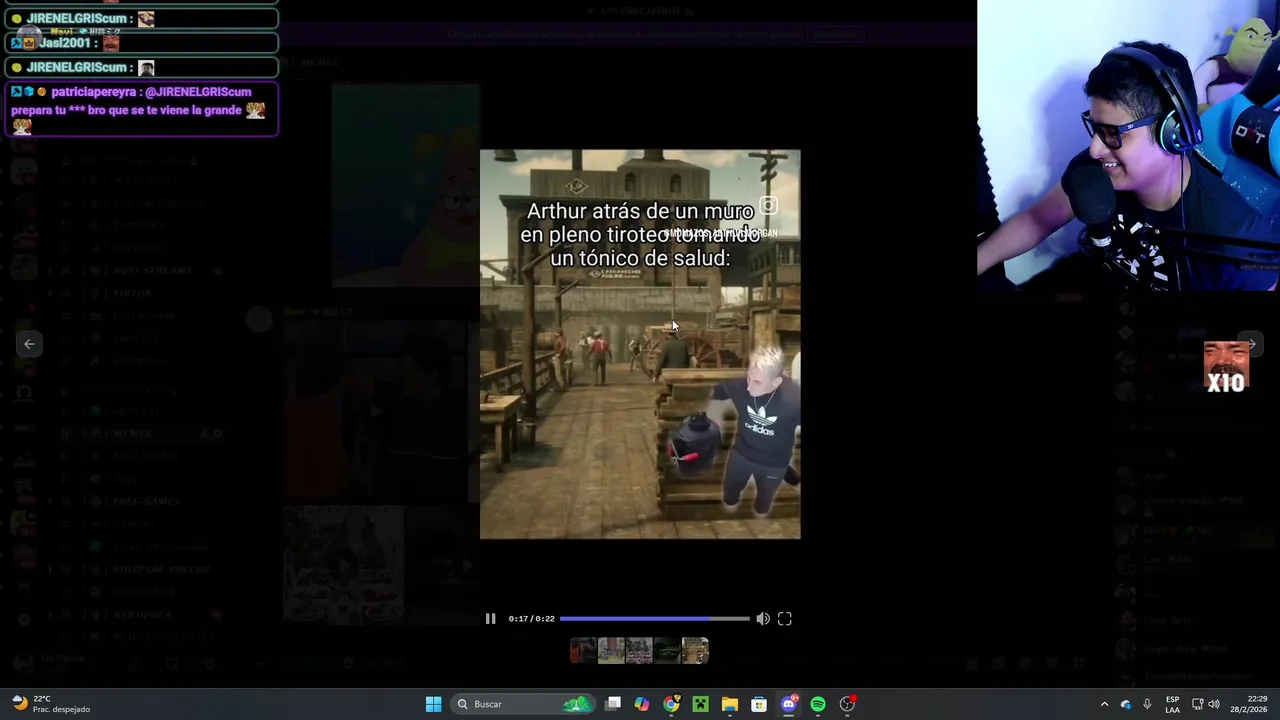Click the video frame showing Arthur meme
Screen dimensions: 1280x720
pos(640,344)
